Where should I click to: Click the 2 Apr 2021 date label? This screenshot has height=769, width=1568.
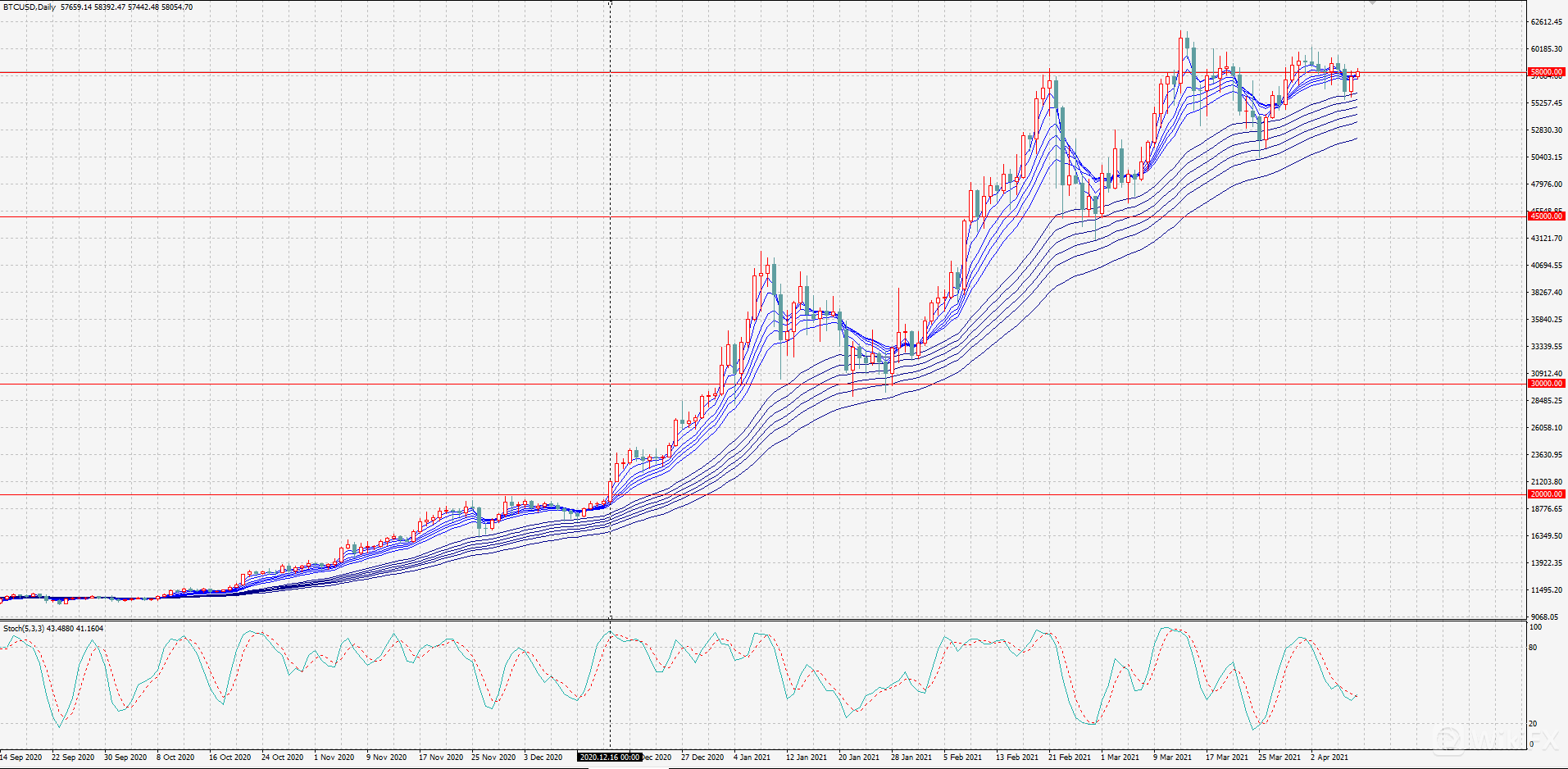tap(1329, 758)
